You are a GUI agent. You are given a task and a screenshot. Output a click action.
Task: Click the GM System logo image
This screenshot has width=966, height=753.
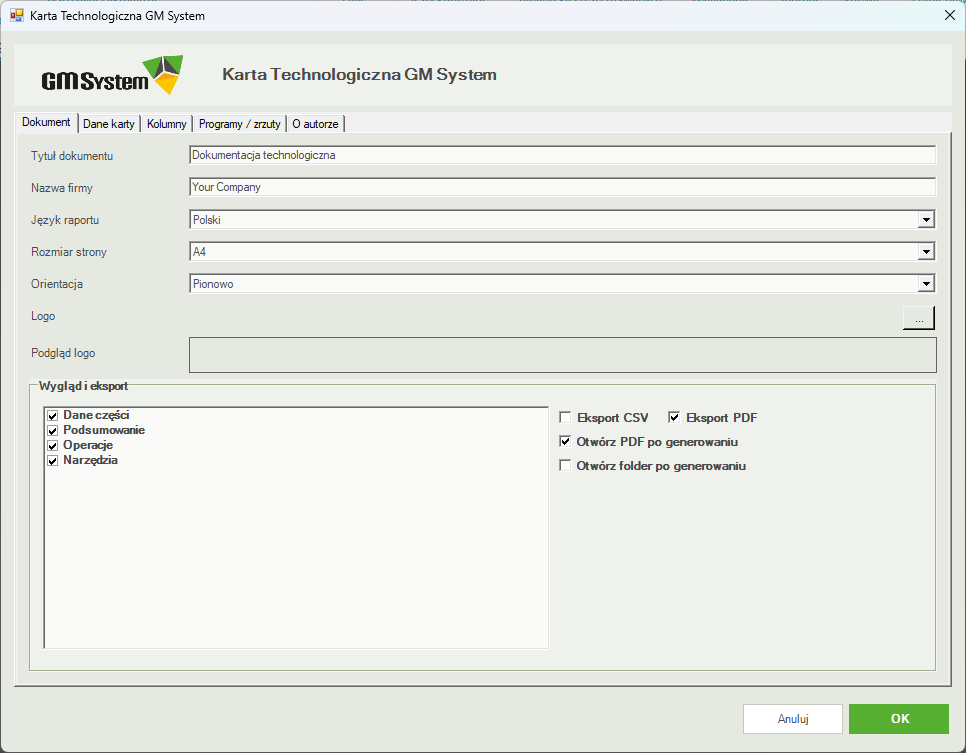(x=113, y=75)
